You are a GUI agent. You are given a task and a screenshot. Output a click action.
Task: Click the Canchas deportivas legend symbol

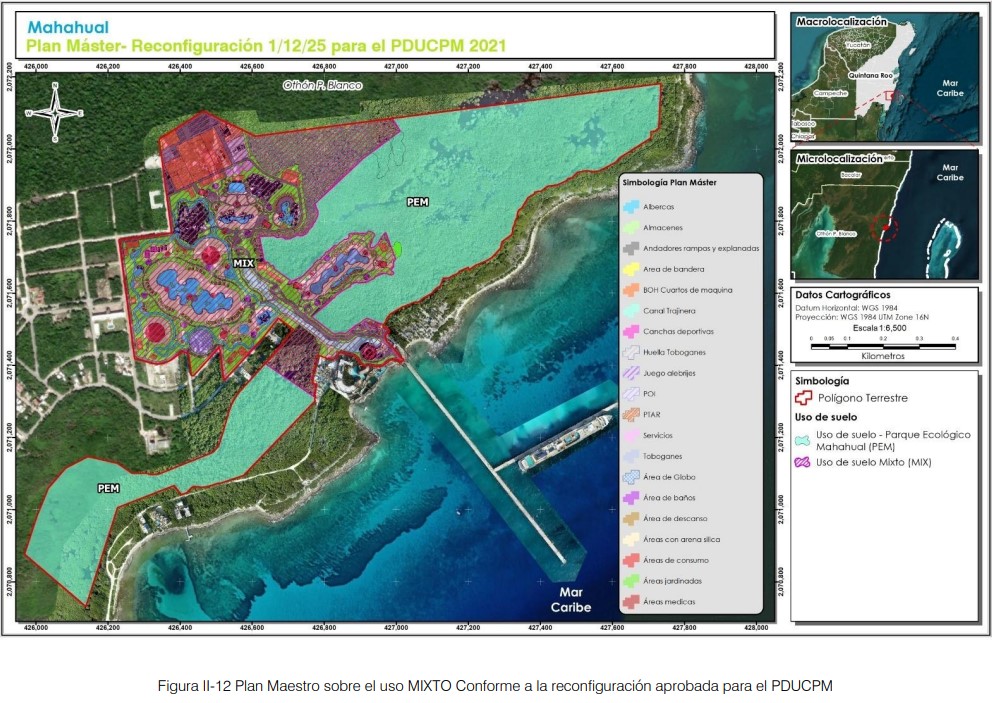pyautogui.click(x=631, y=331)
